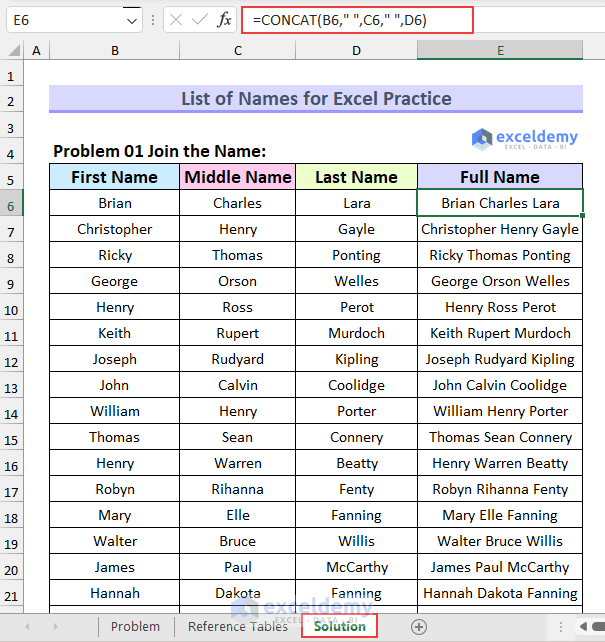The height and width of the screenshot is (642, 605).
Task: Click the previous sheet navigation arrow
Action: (x=27, y=626)
